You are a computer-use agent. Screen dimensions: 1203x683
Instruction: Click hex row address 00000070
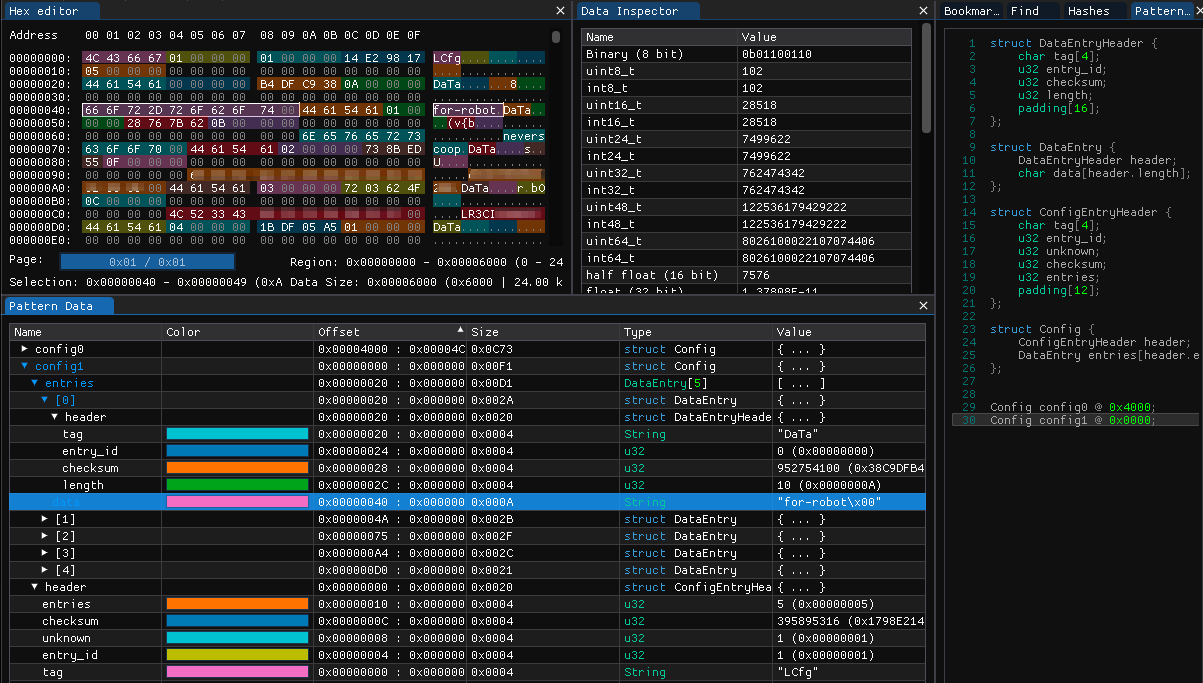point(40,148)
